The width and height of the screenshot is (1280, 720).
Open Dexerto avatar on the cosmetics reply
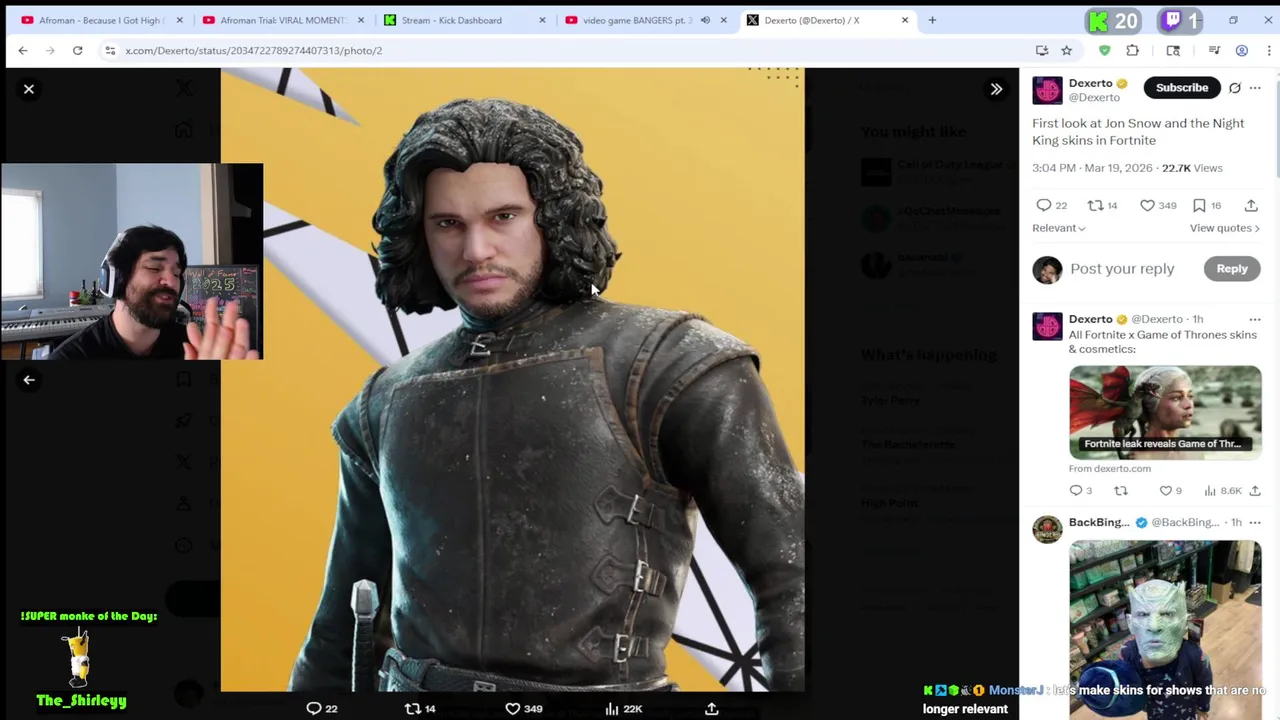(x=1047, y=326)
